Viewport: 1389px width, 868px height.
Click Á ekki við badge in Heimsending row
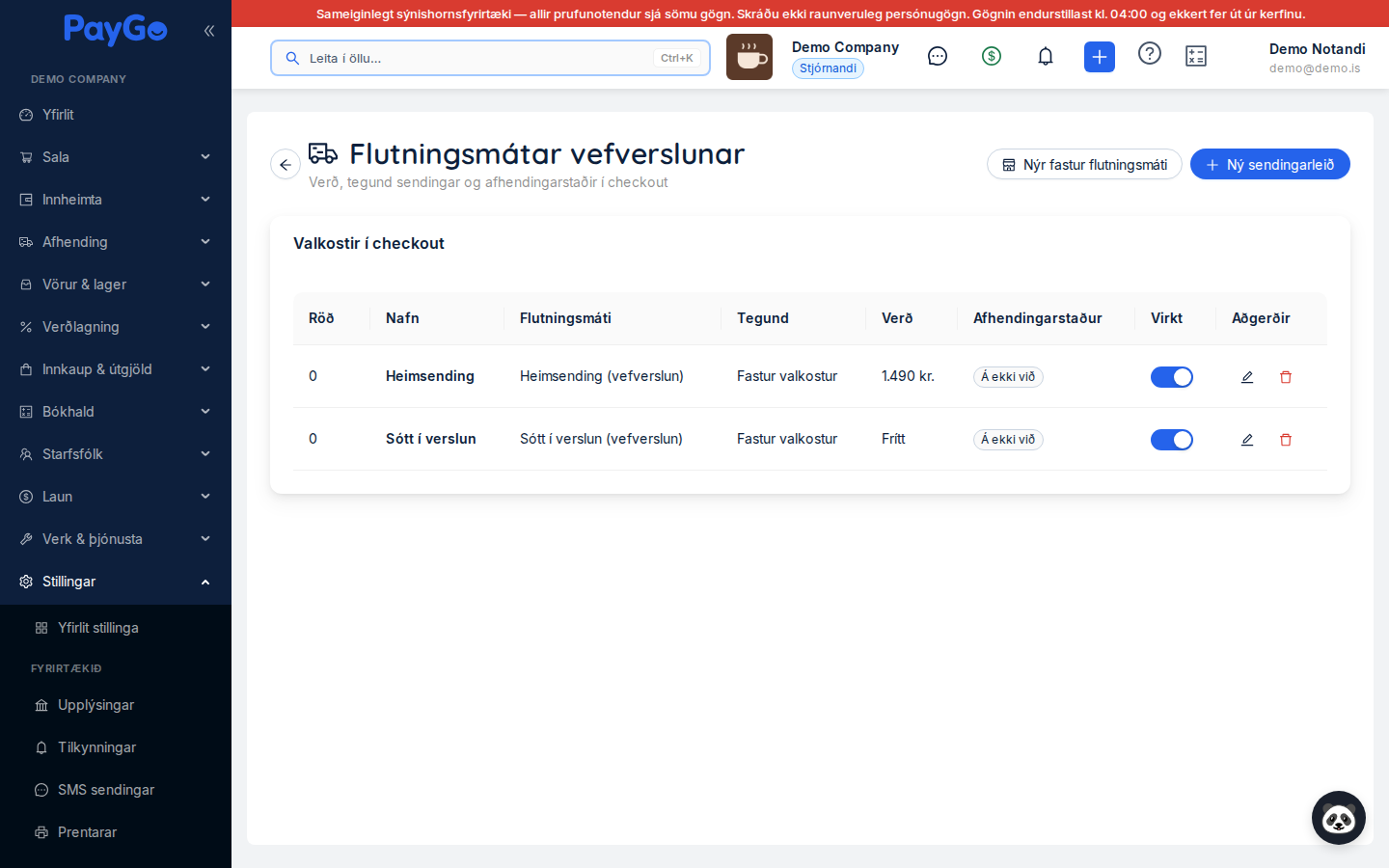click(x=1008, y=377)
